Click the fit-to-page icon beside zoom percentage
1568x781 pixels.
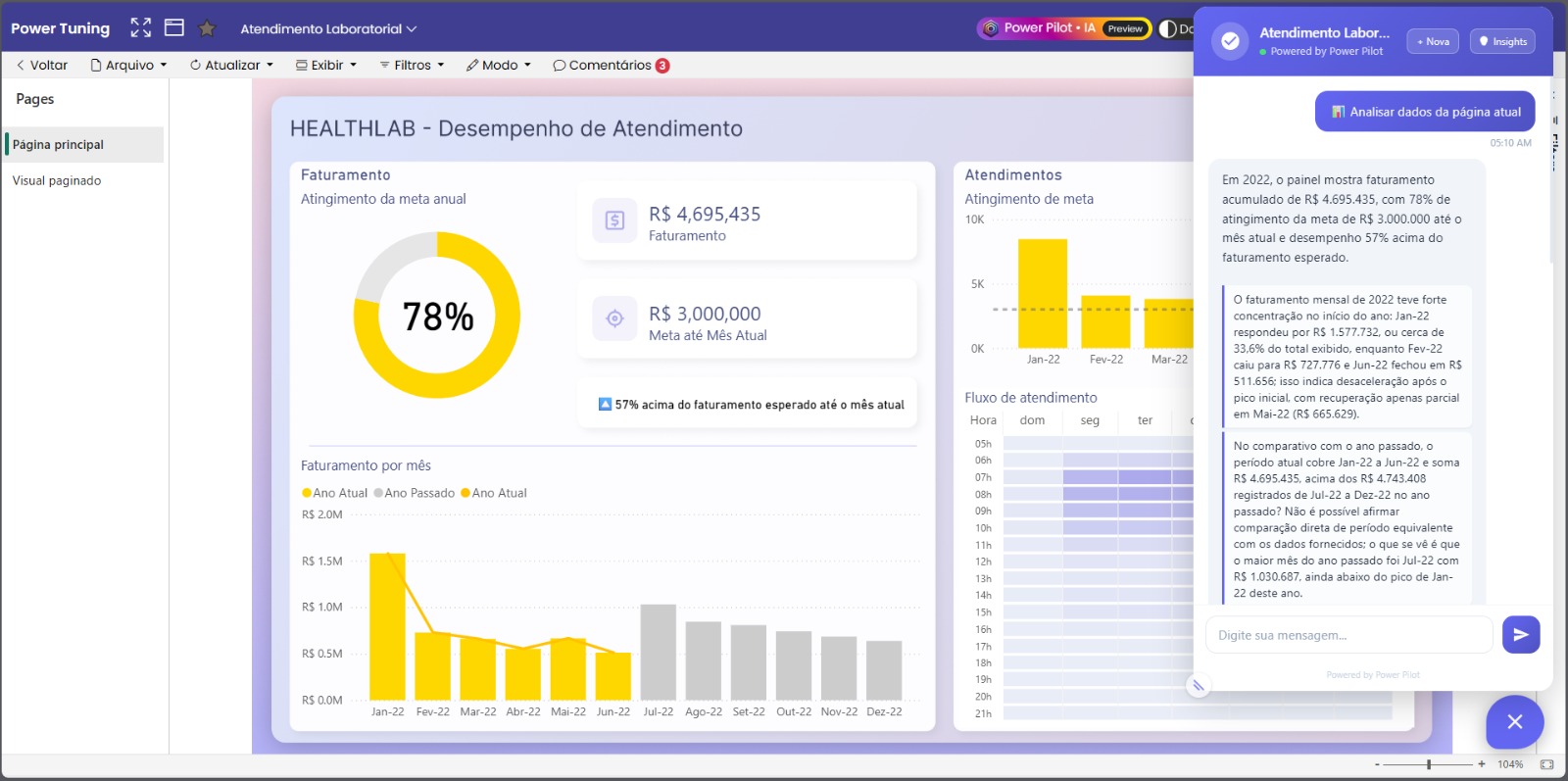pyautogui.click(x=1546, y=764)
